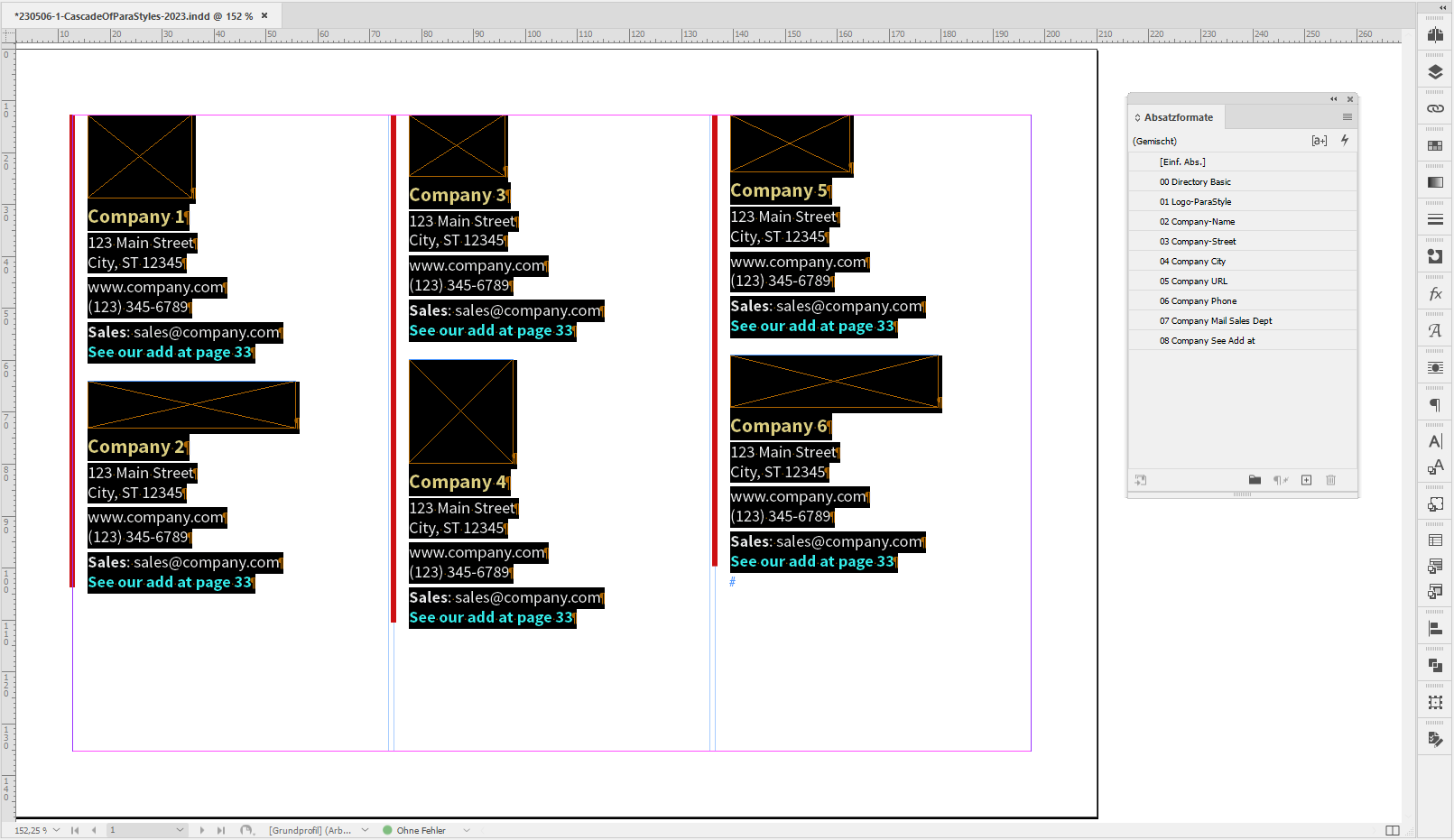Delete the selected style via the trash icon
The width and height of the screenshot is (1454, 840).
click(1330, 480)
